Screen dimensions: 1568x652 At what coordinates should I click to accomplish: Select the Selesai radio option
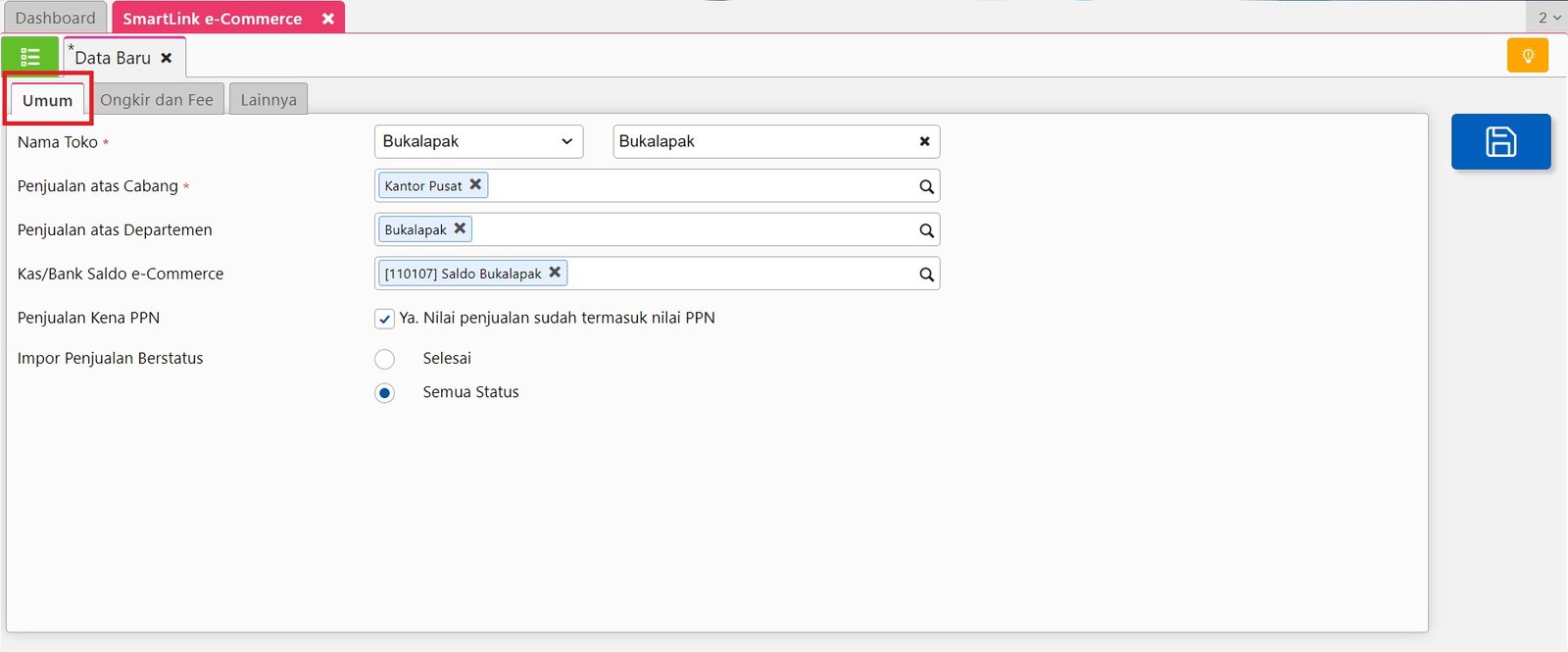(x=385, y=359)
